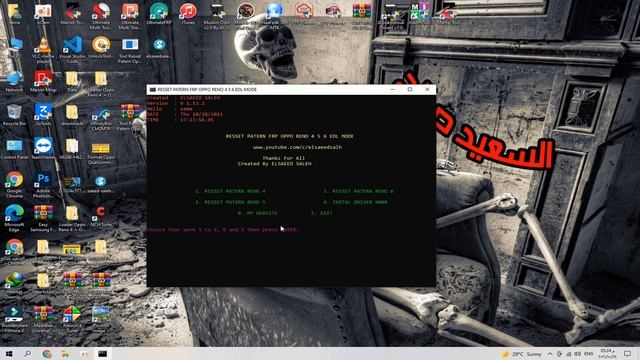This screenshot has height=360, width=640.
Task: Open the Network desktop icon
Action: click(14, 81)
